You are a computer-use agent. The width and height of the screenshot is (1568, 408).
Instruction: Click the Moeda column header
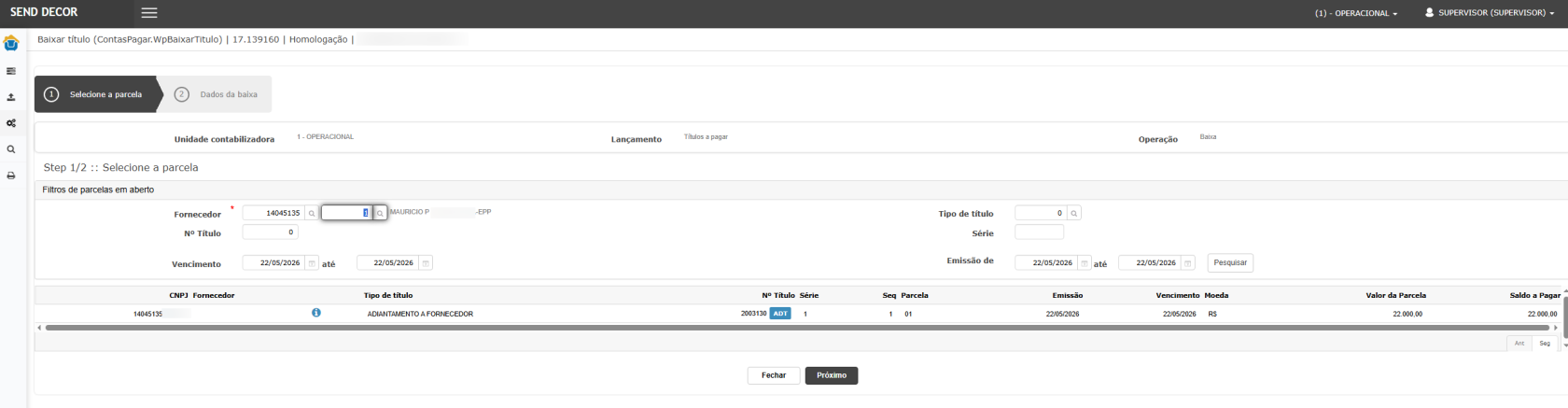coord(1216,295)
